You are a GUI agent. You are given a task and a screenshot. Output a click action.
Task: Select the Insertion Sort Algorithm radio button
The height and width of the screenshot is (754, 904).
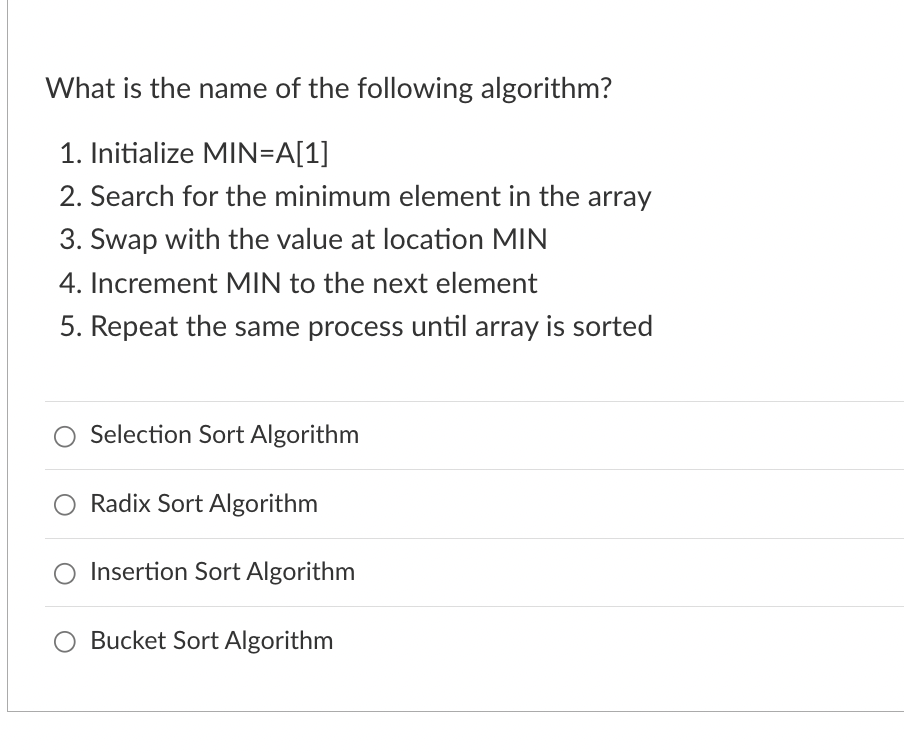tap(65, 573)
